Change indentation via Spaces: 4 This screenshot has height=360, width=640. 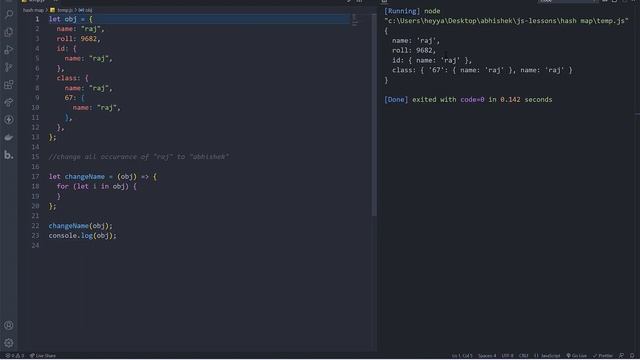[x=487, y=356]
